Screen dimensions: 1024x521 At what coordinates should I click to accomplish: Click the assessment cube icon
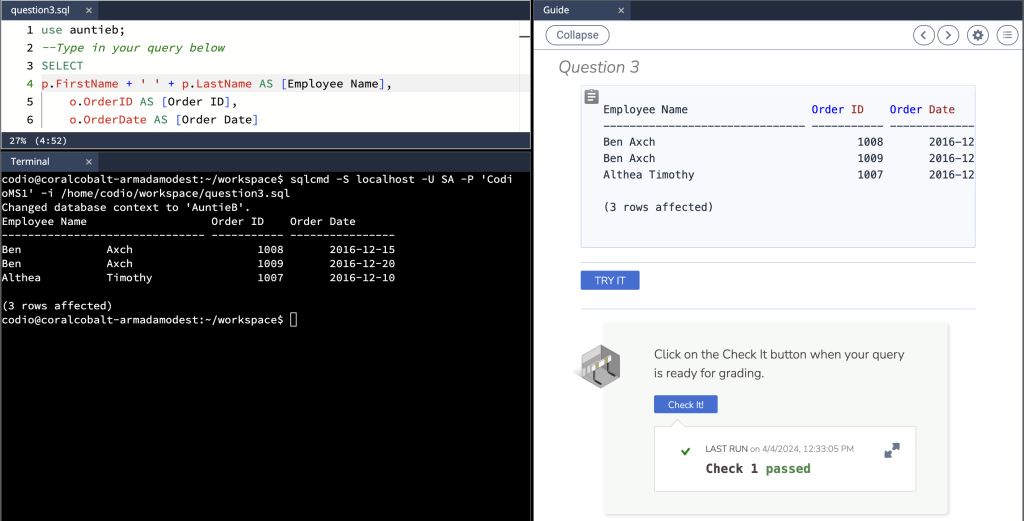coord(600,365)
